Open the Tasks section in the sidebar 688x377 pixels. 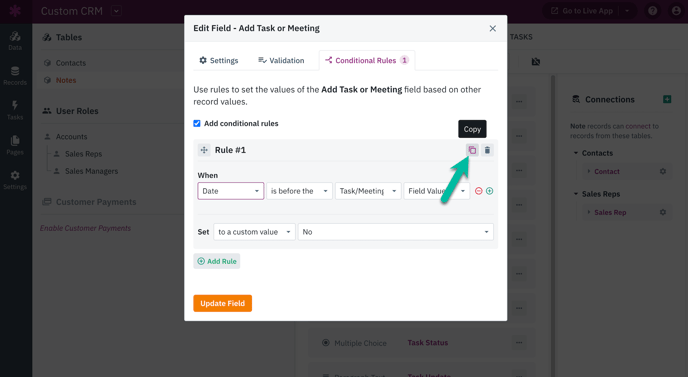point(15,110)
